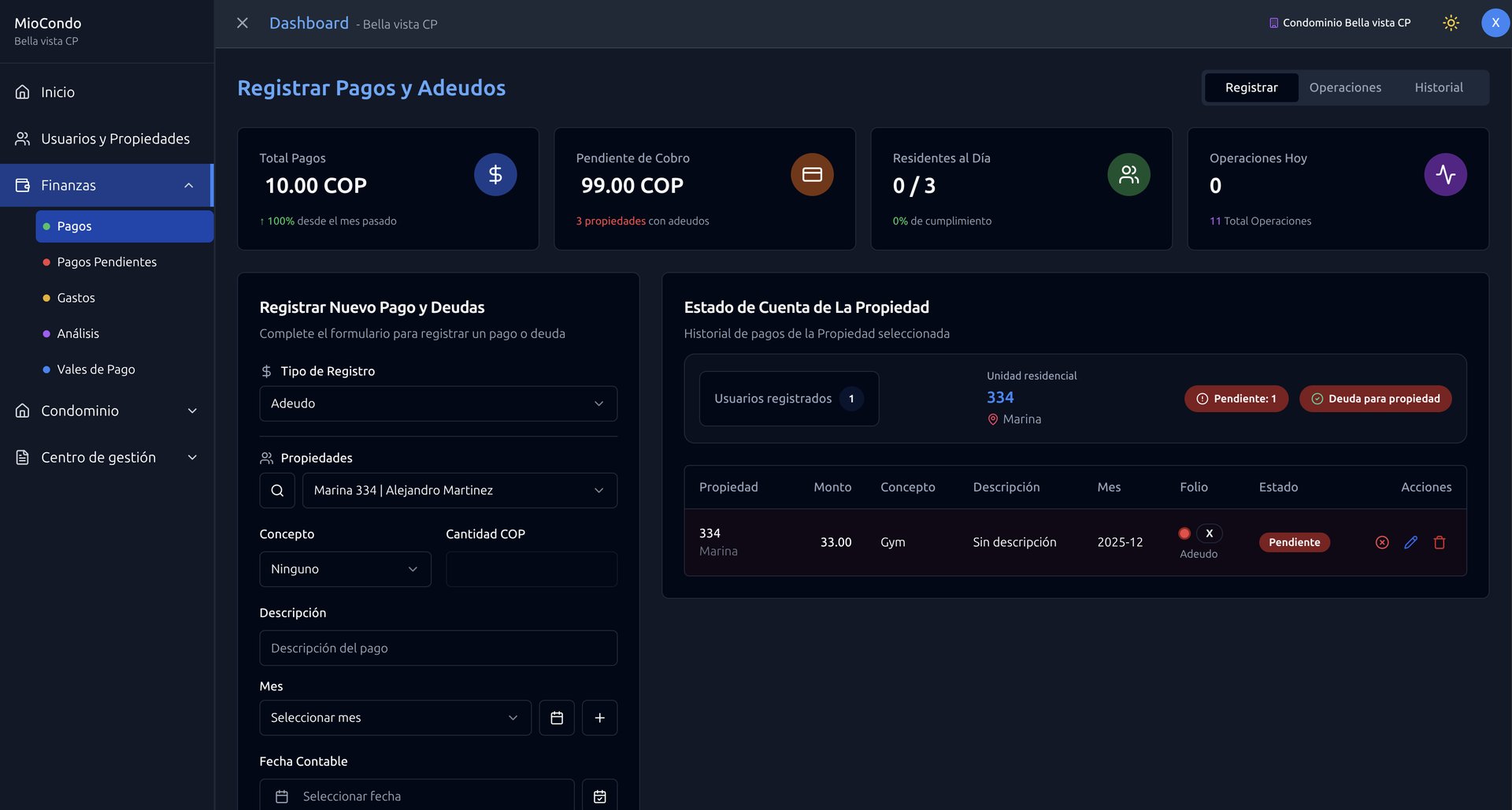This screenshot has height=810, width=1512.
Task: Open the Concepto dropdown set to Ninguno
Action: click(x=346, y=569)
